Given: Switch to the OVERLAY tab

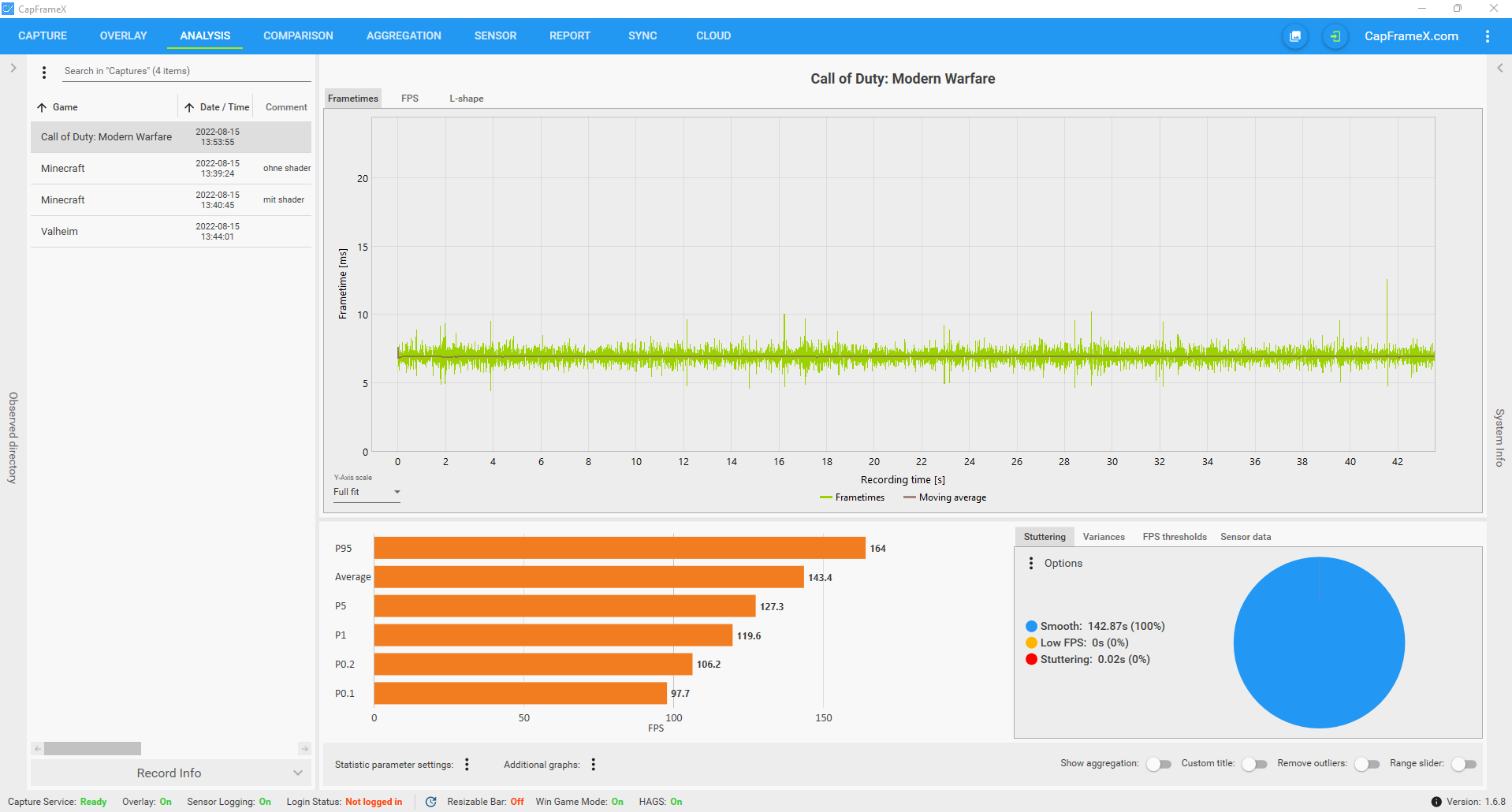Looking at the screenshot, I should click(x=123, y=35).
